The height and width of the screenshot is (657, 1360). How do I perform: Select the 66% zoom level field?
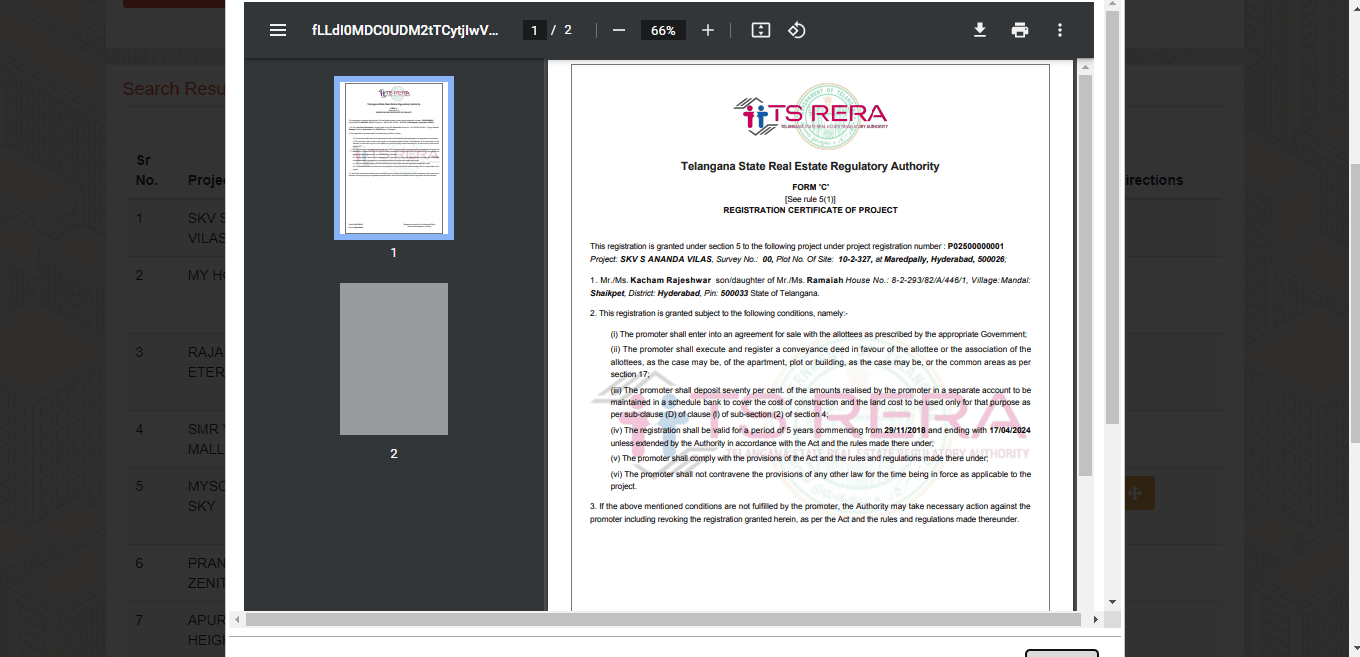pos(663,30)
